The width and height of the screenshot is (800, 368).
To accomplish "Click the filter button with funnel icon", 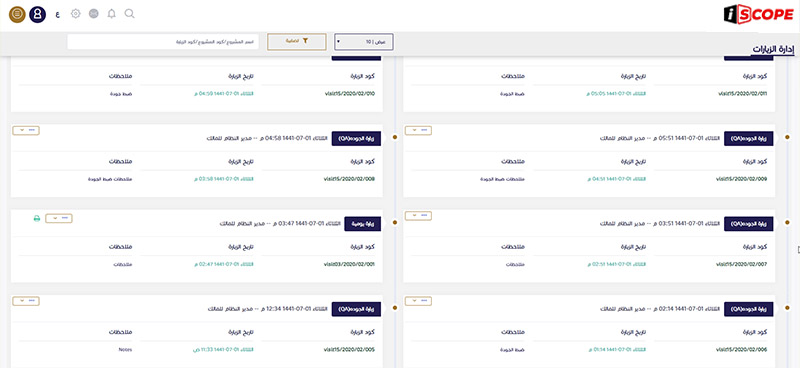I will tap(296, 42).
